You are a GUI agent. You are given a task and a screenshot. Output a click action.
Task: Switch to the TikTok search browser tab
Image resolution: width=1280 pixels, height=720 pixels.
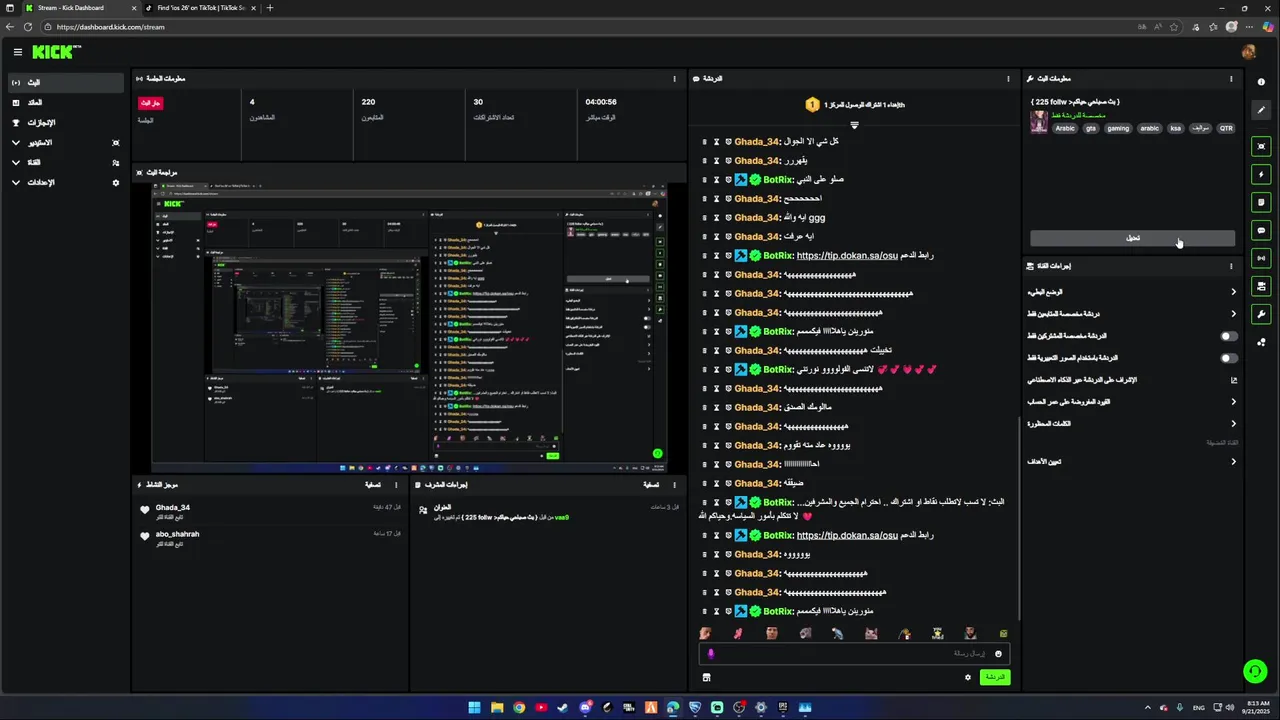[x=201, y=8]
